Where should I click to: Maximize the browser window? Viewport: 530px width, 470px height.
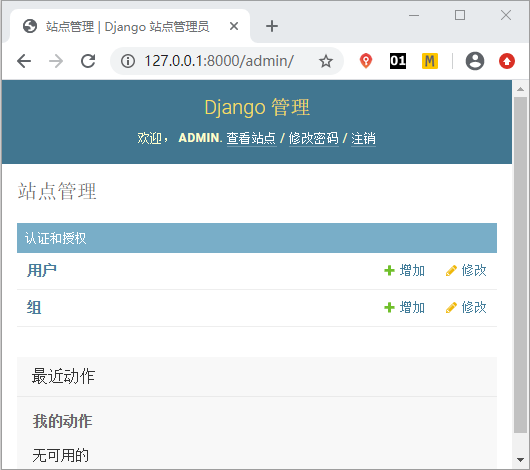[x=460, y=15]
